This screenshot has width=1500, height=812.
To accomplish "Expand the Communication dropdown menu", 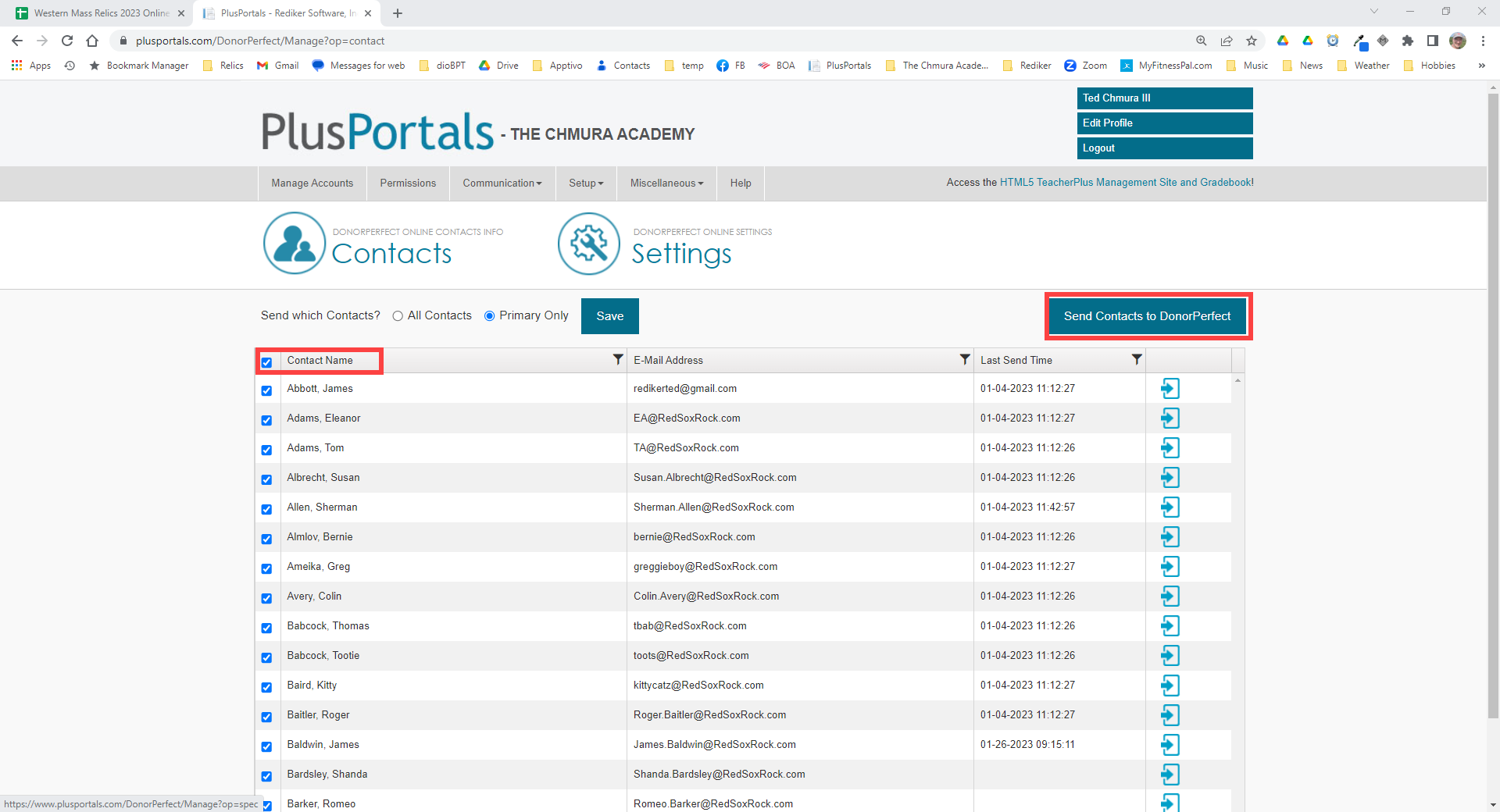I will tap(502, 183).
